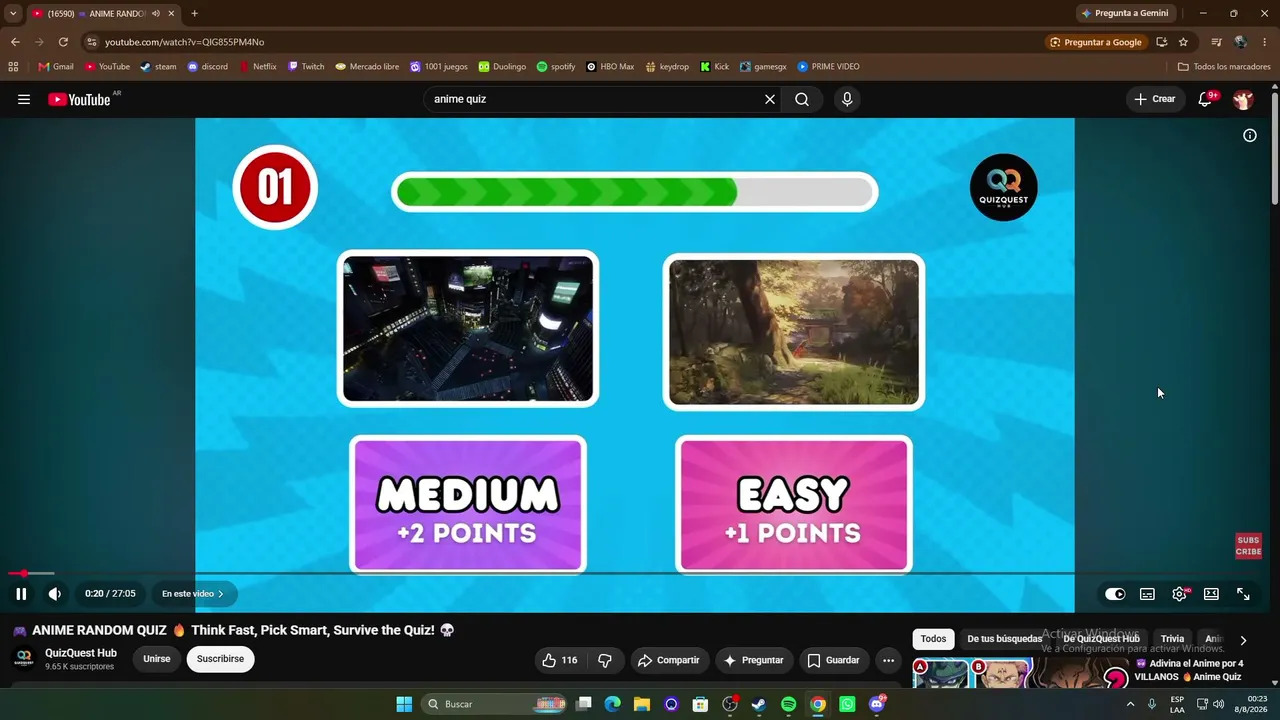Open the Chrome apps grid shortcut
Viewport: 1280px width, 720px height.
(13, 67)
